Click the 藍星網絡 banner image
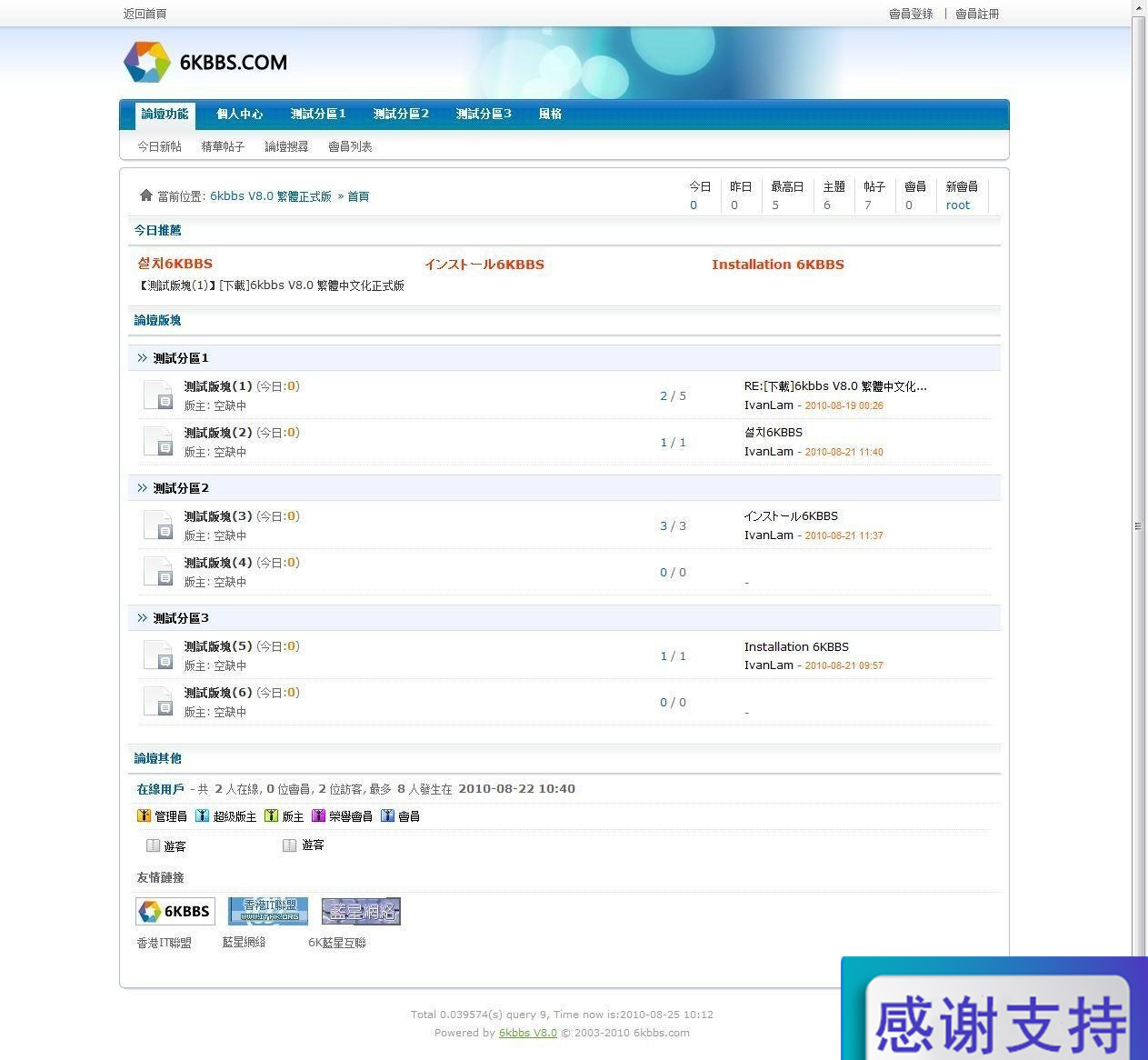This screenshot has height=1060, width=1148. click(x=361, y=911)
